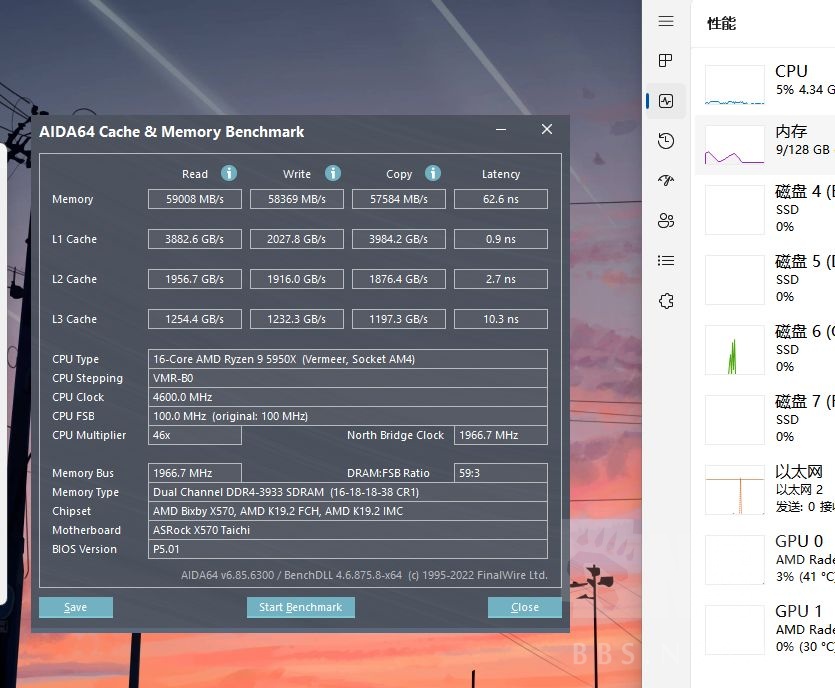Click info icon next to Write column
Viewport: 835px width, 688px height.
coord(333,173)
